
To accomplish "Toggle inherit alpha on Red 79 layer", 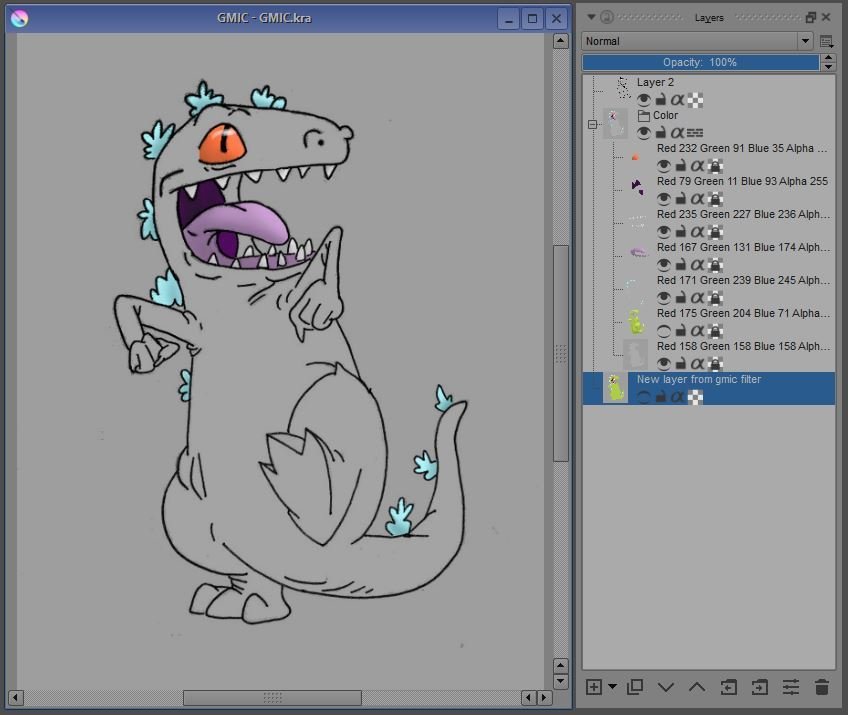I will pos(698,198).
